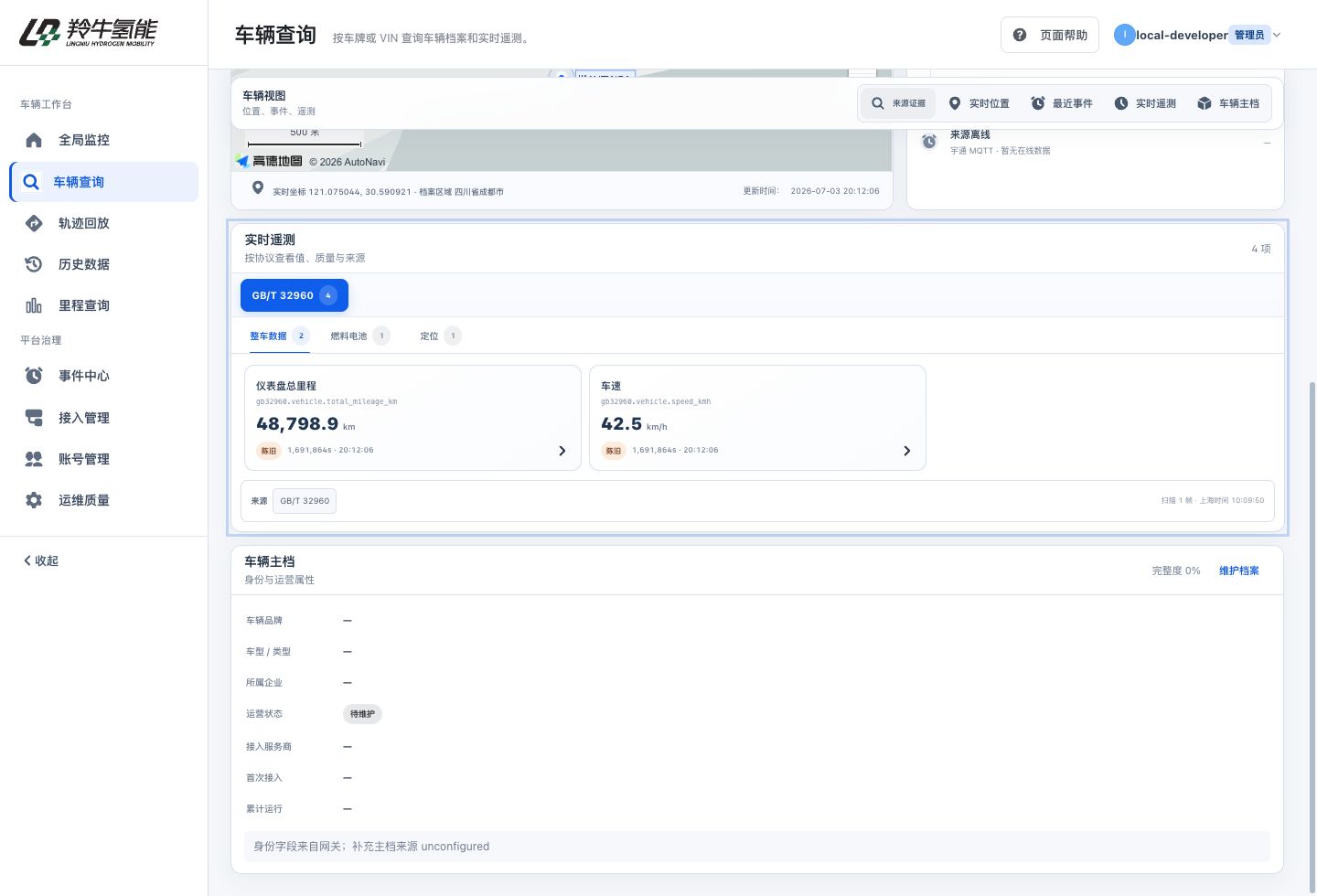The height and width of the screenshot is (896, 1317).
Task: Click the question mark help icon
Action: (x=1020, y=35)
